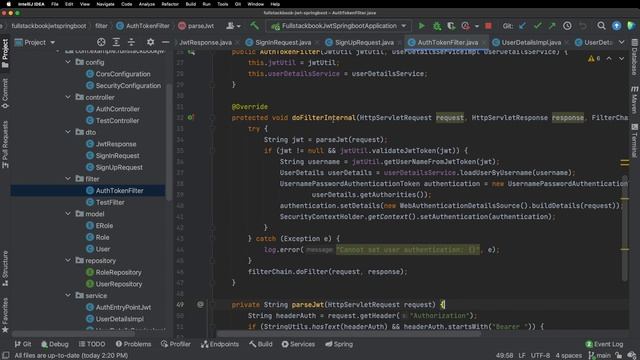Build project with the hammer icon
This screenshot has height=360, width=640.
(254, 26)
